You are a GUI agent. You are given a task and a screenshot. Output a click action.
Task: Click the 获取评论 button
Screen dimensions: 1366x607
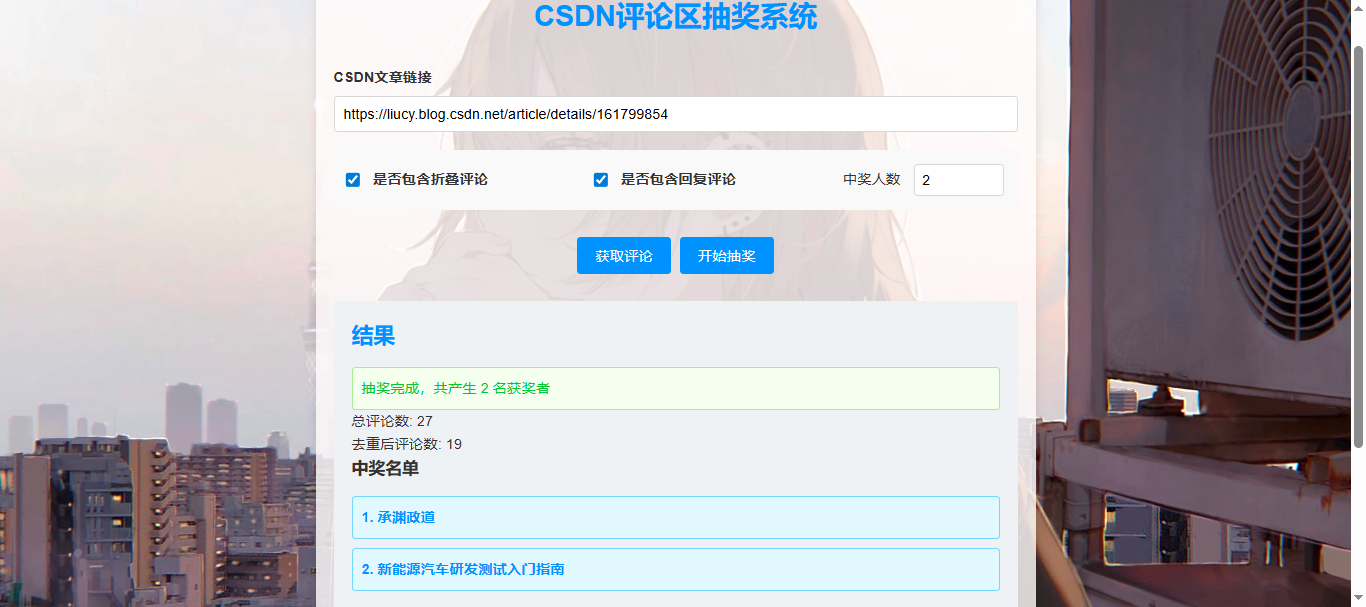(624, 256)
